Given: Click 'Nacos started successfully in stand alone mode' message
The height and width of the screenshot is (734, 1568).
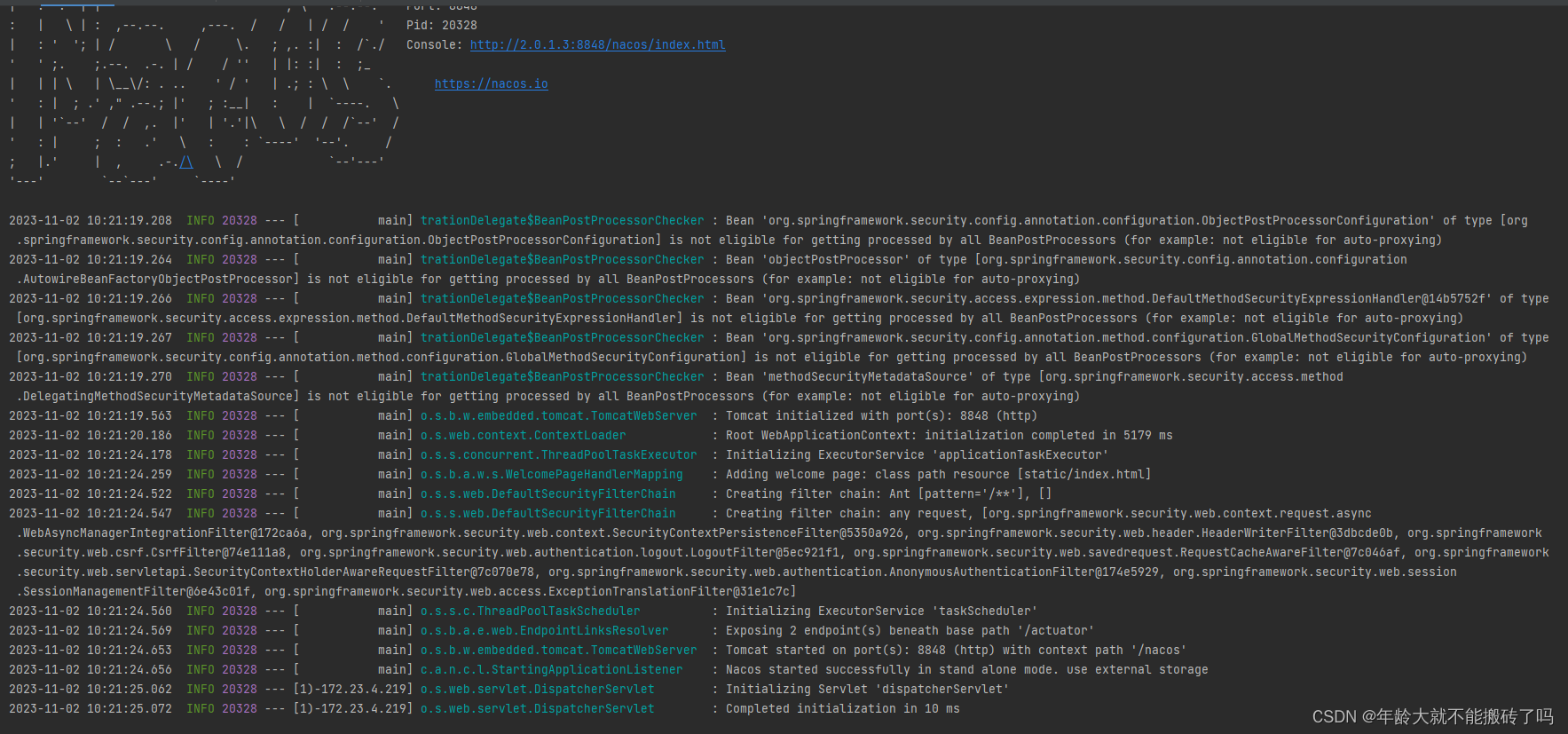Looking at the screenshot, I should coord(966,669).
